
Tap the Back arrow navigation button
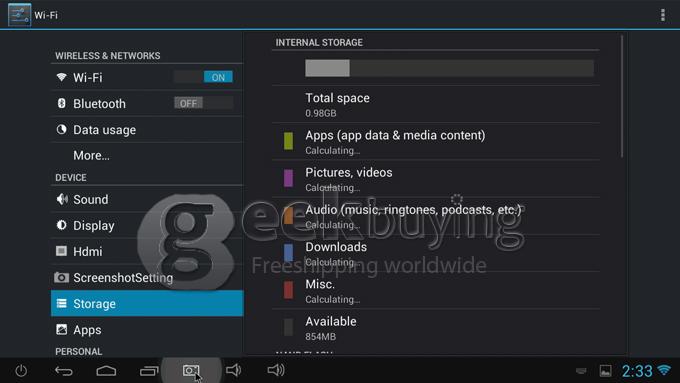(x=64, y=370)
